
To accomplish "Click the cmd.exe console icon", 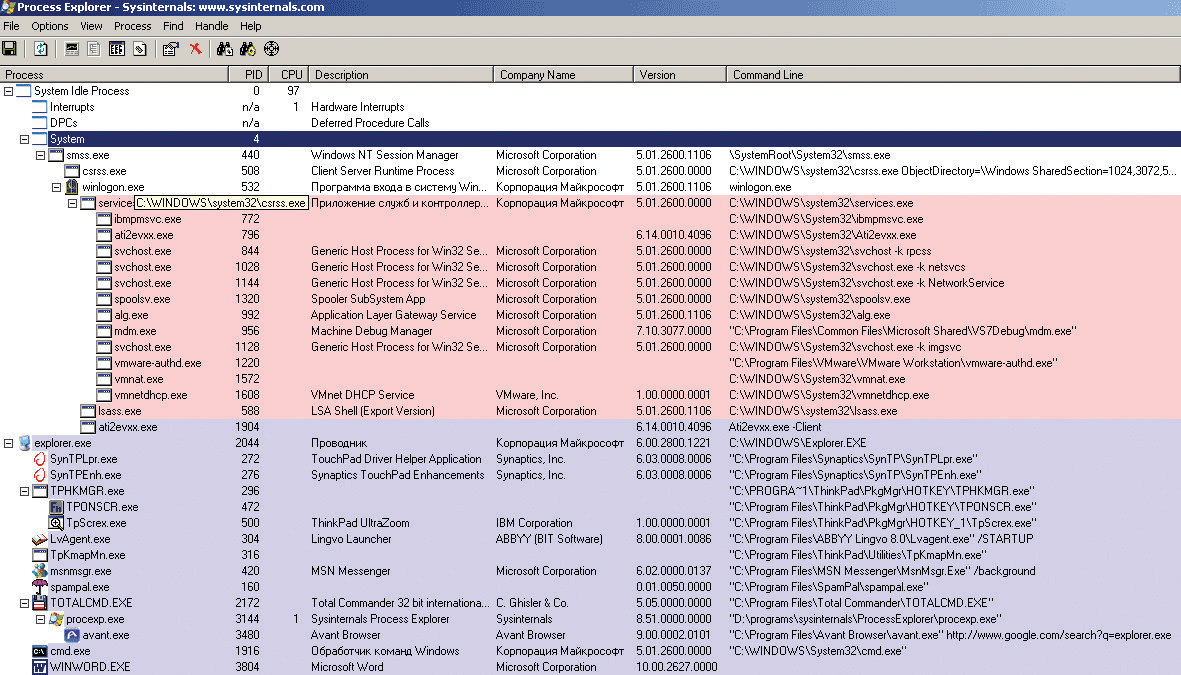I will pyautogui.click(x=40, y=651).
